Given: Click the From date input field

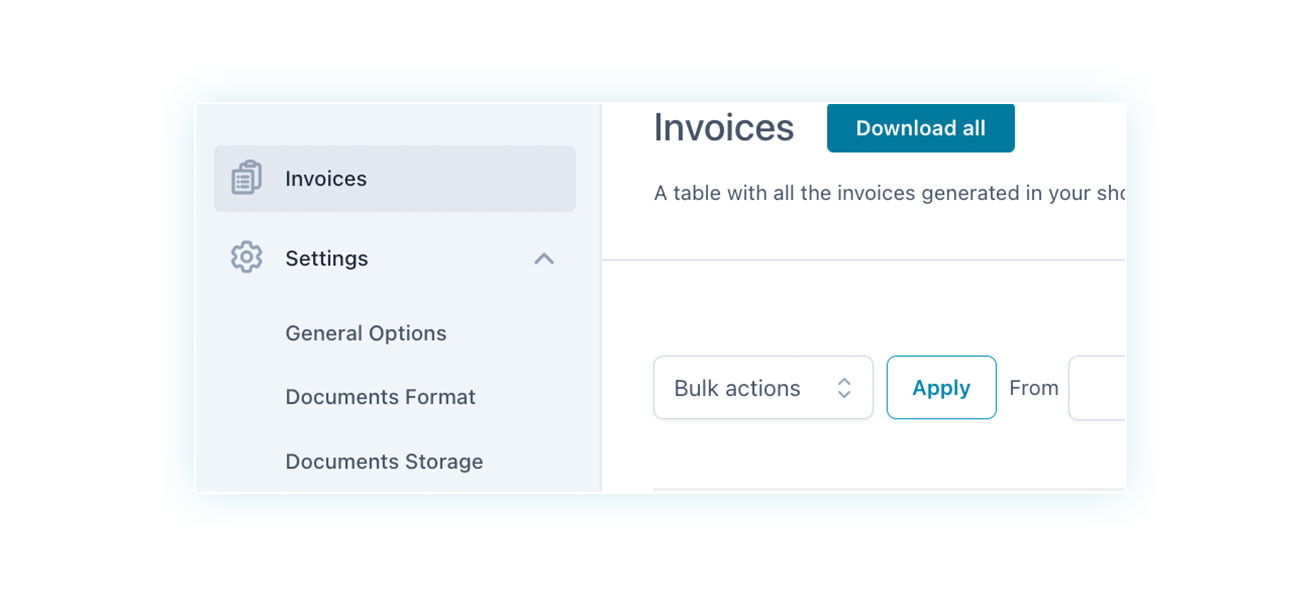Looking at the screenshot, I should pos(1097,387).
